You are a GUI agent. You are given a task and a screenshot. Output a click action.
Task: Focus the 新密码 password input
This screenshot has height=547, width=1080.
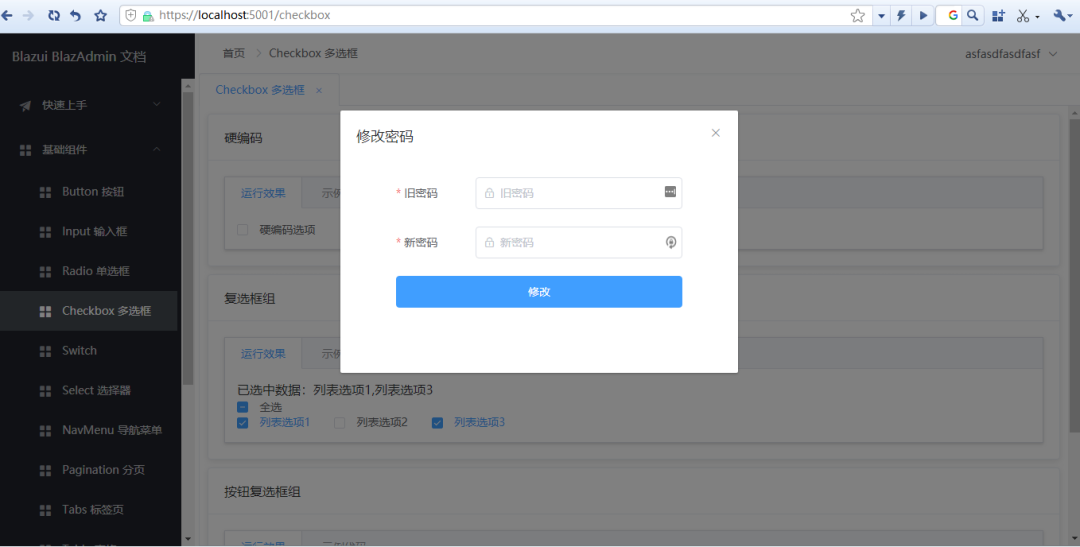pyautogui.click(x=579, y=242)
